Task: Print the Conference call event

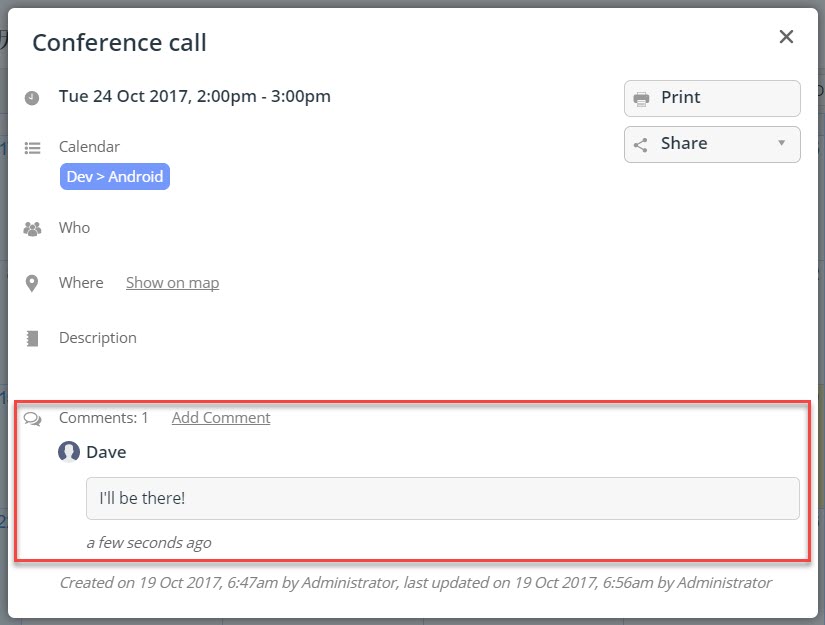Action: (712, 98)
